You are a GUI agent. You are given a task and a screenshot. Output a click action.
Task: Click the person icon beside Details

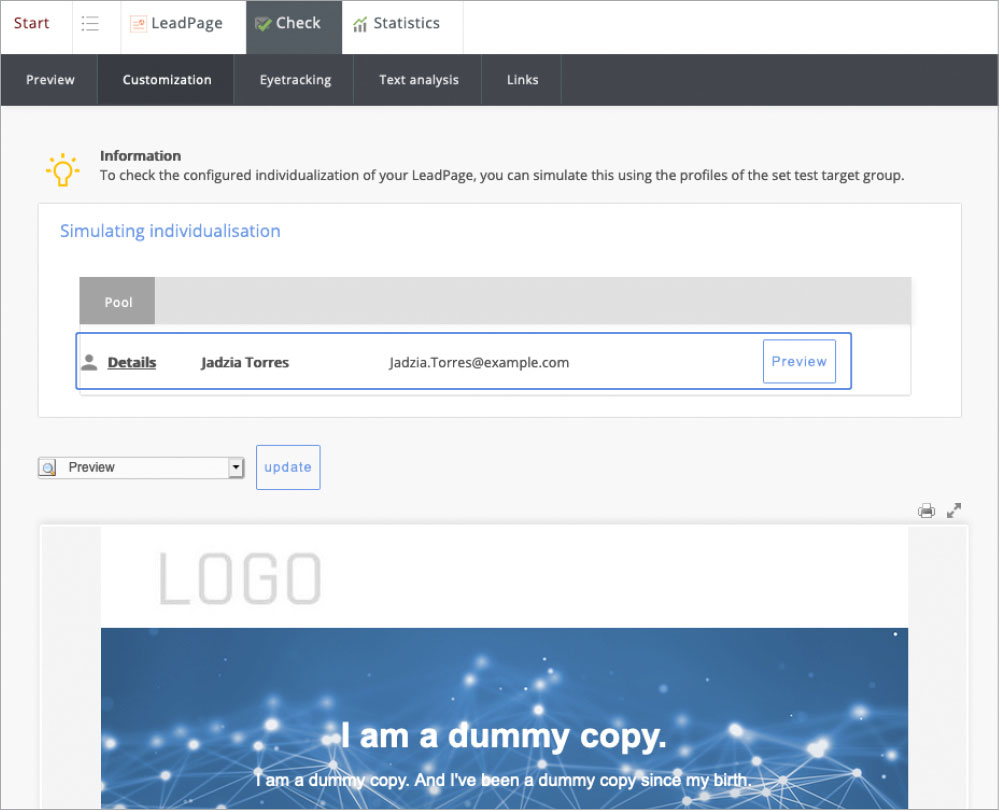[x=89, y=362]
